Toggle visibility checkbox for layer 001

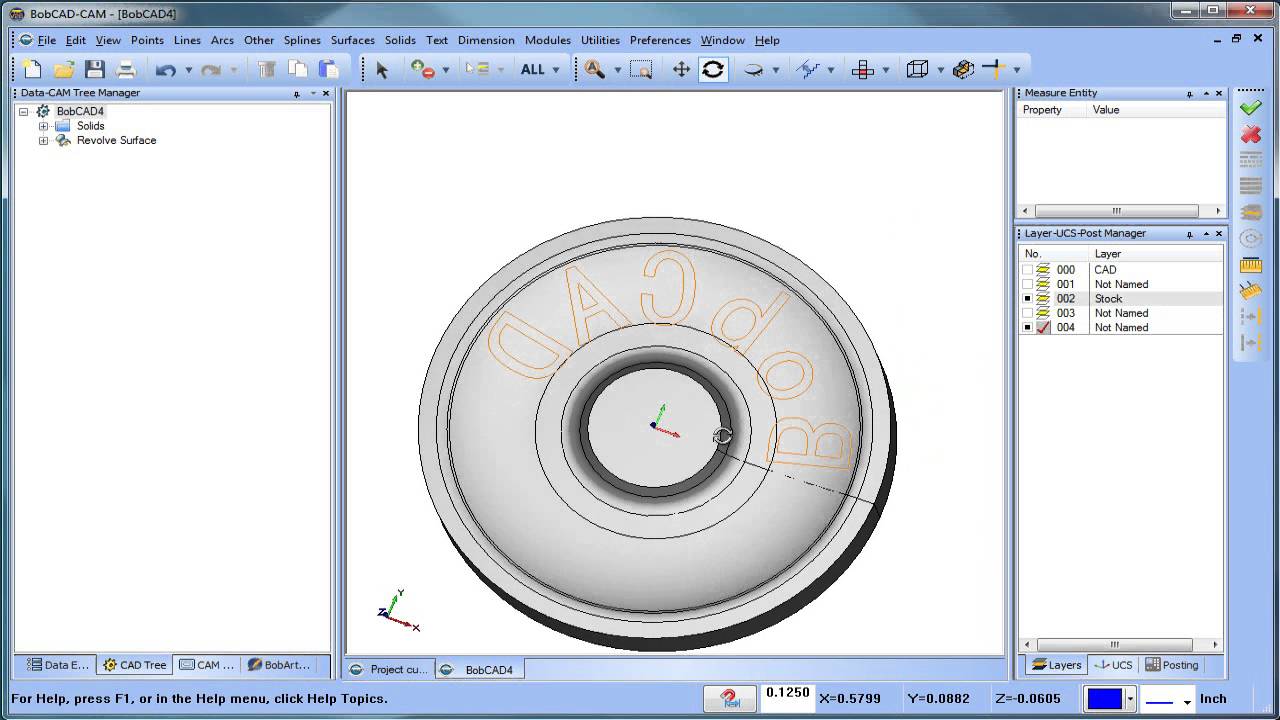tap(1027, 284)
